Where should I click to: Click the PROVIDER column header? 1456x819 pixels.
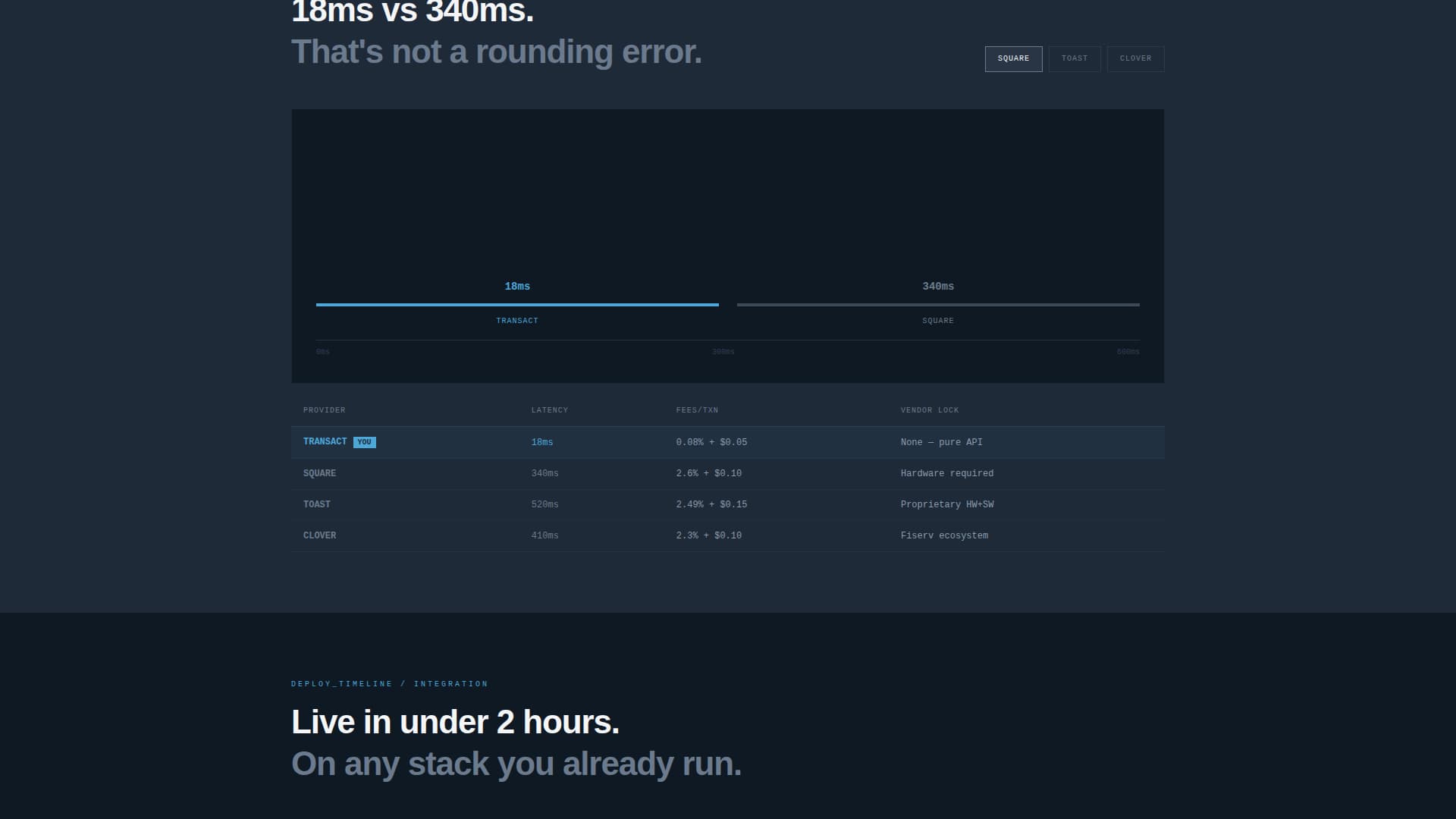324,410
